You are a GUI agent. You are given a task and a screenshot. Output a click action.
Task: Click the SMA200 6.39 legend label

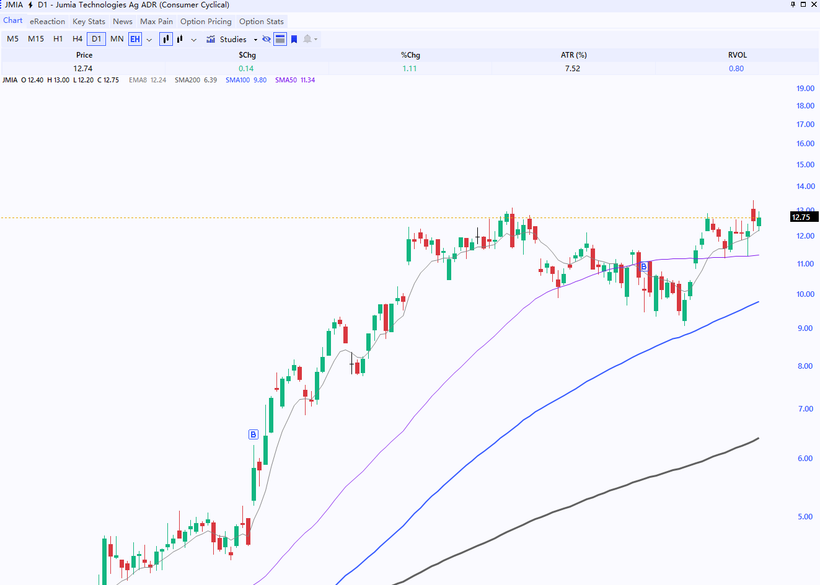(196, 80)
